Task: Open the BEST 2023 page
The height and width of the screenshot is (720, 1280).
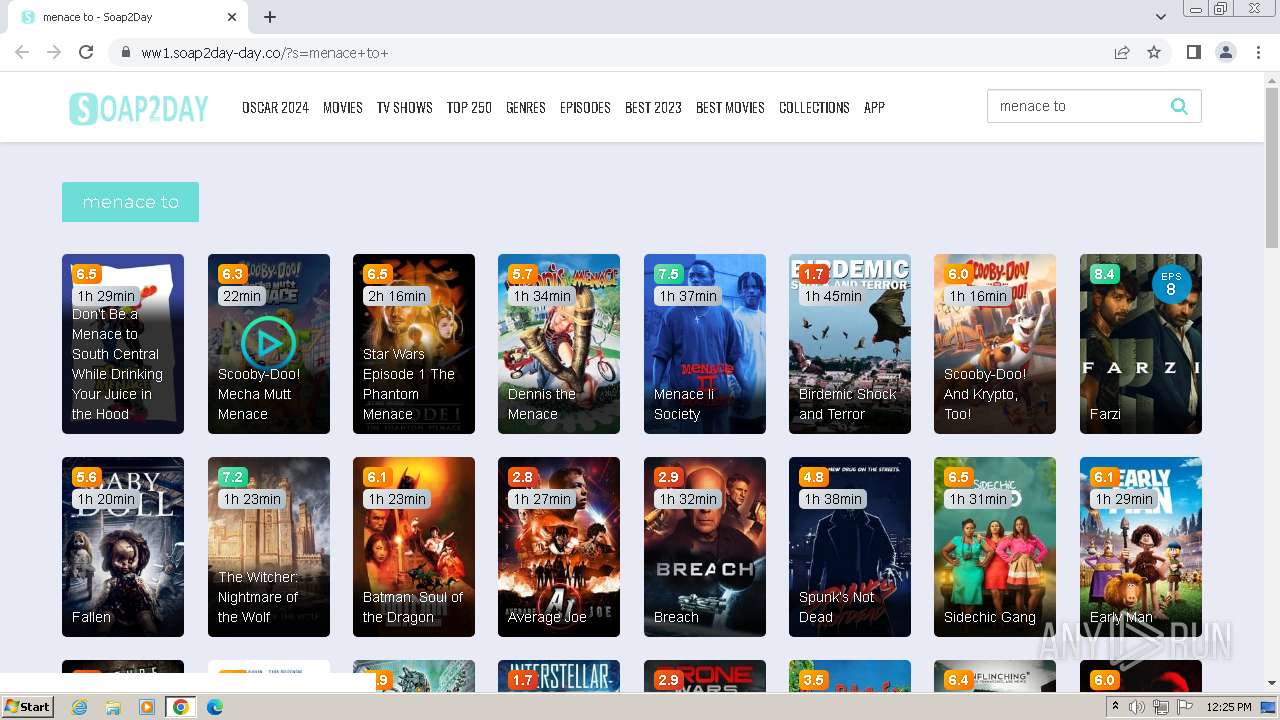Action: click(653, 107)
